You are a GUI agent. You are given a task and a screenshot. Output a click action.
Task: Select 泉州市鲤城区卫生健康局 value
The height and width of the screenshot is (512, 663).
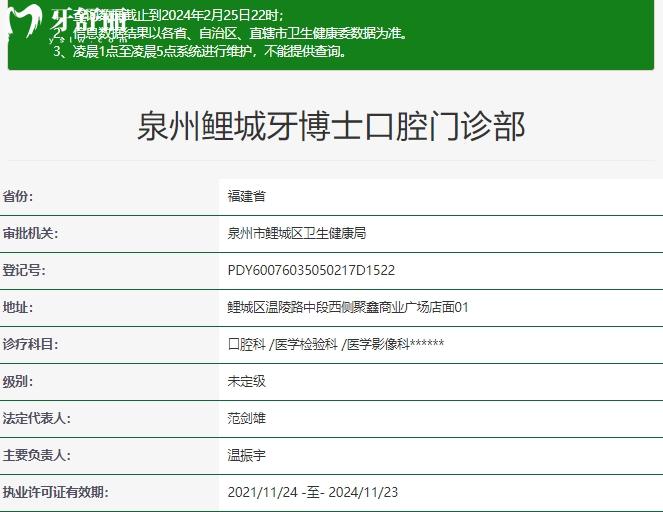click(297, 233)
